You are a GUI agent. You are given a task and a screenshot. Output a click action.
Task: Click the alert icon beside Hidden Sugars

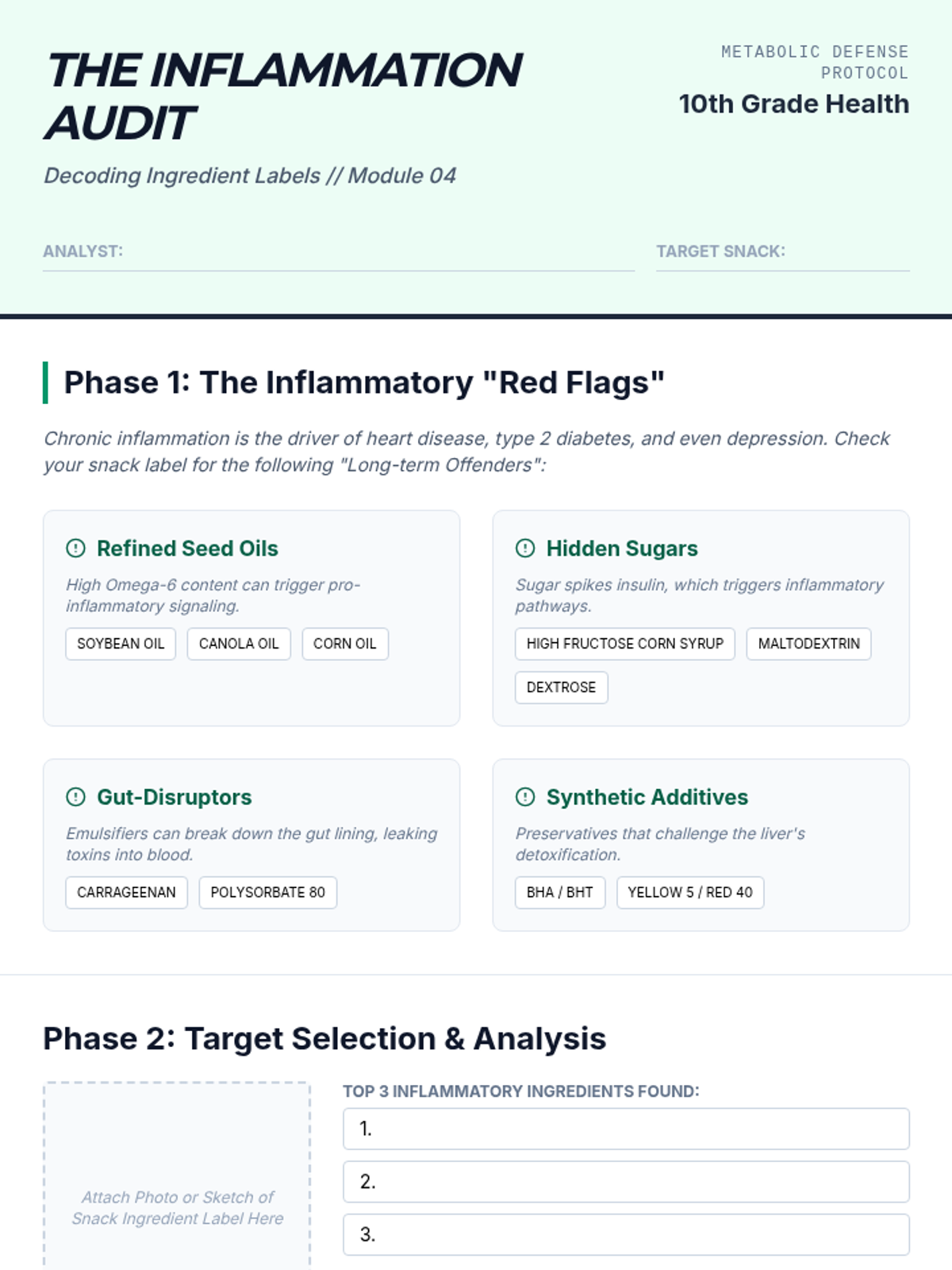[525, 548]
